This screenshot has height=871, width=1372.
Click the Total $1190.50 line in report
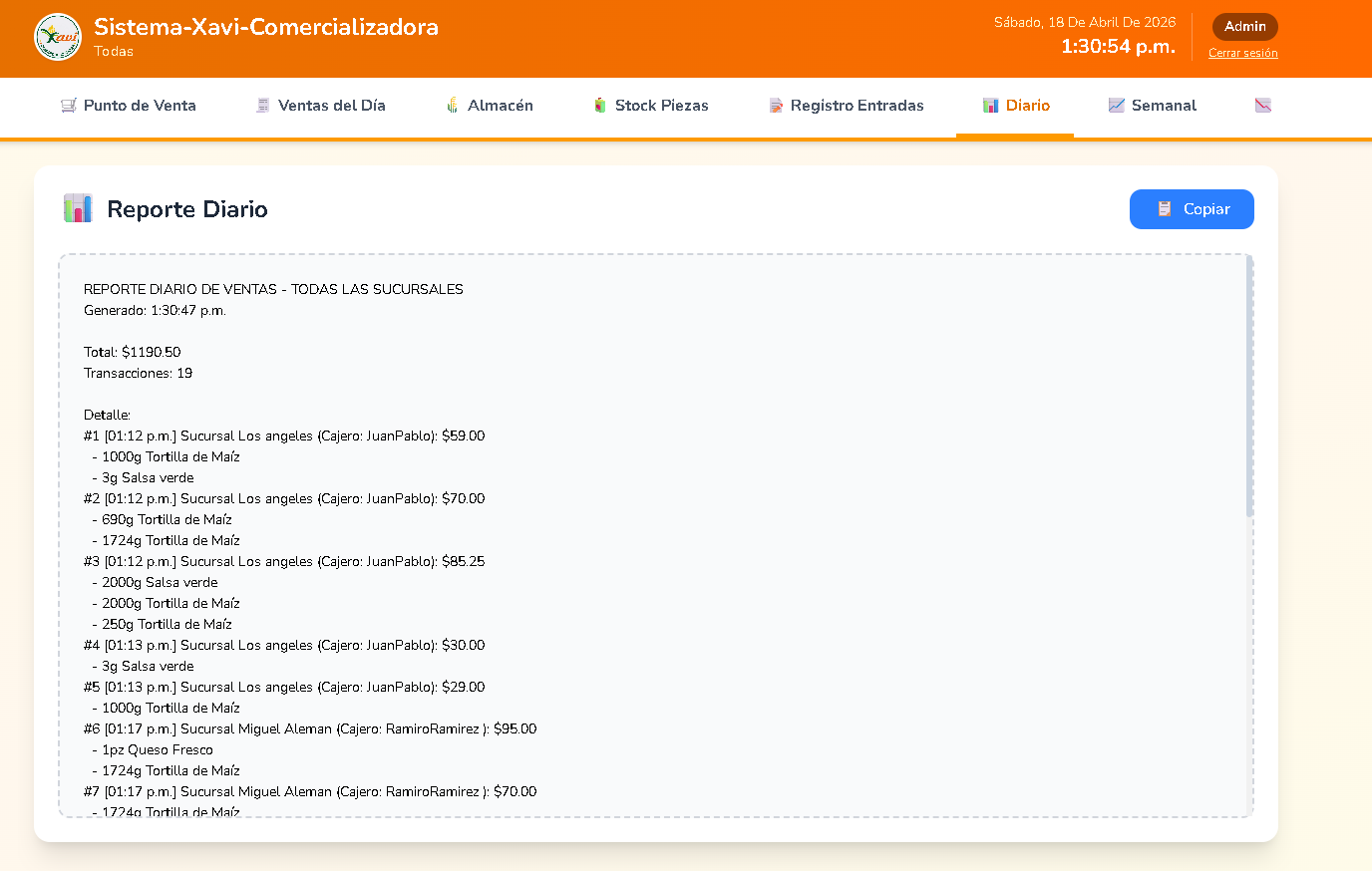click(133, 352)
